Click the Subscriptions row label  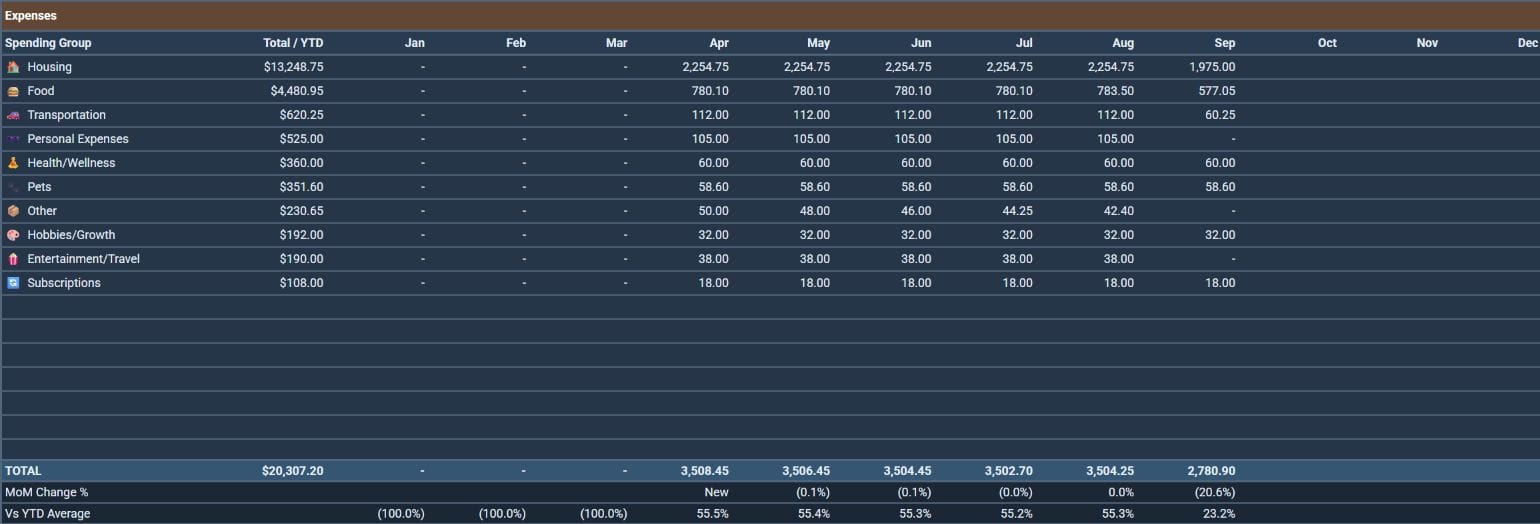click(x=65, y=283)
